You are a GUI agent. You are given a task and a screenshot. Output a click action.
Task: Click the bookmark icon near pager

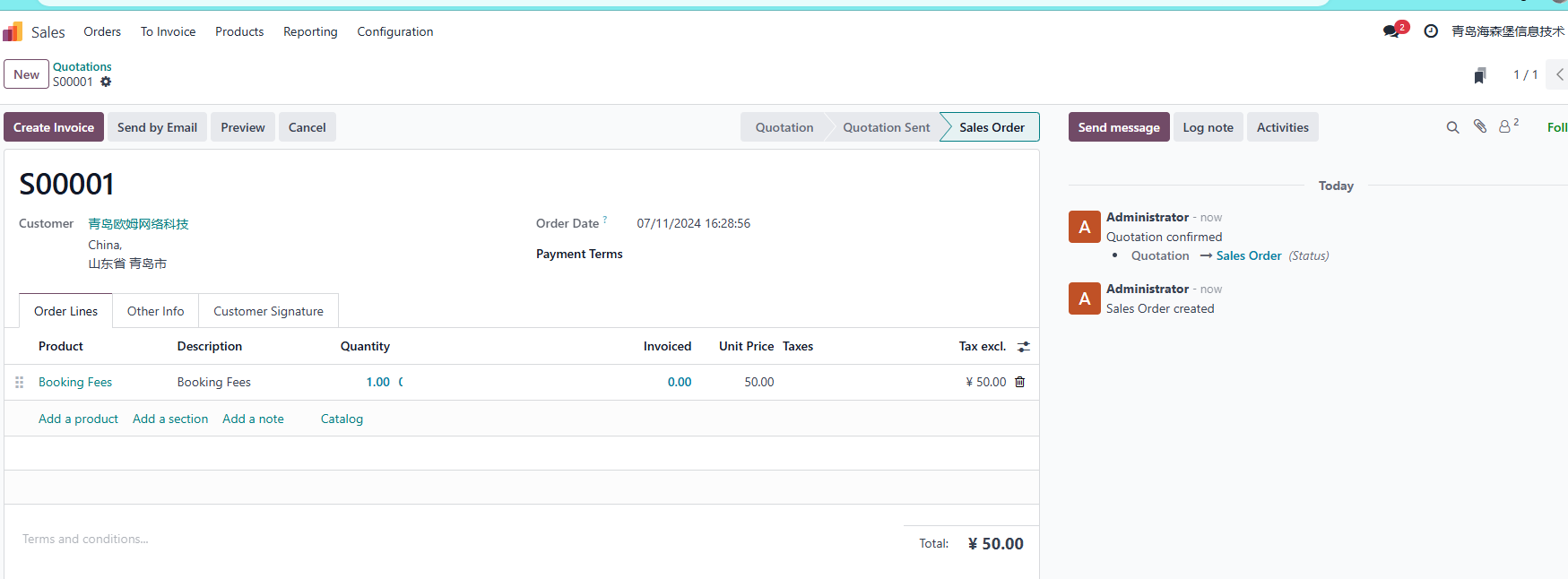tap(1480, 75)
